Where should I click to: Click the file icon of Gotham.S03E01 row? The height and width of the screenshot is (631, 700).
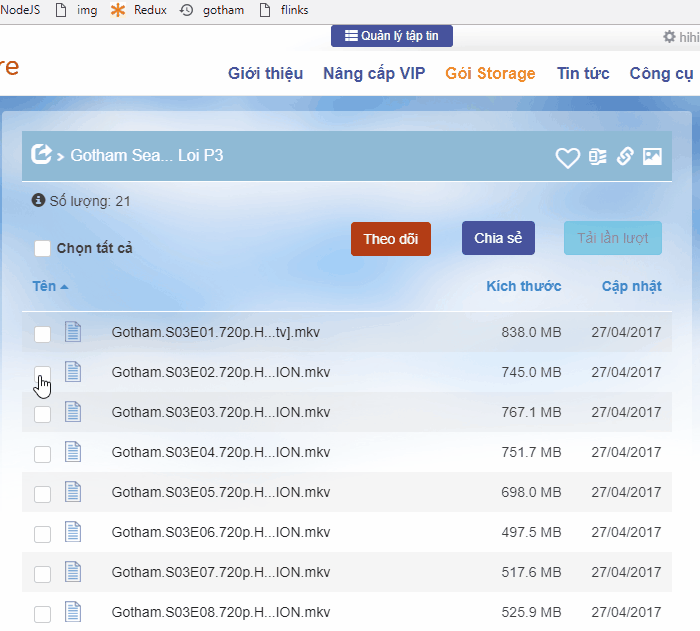[73, 332]
